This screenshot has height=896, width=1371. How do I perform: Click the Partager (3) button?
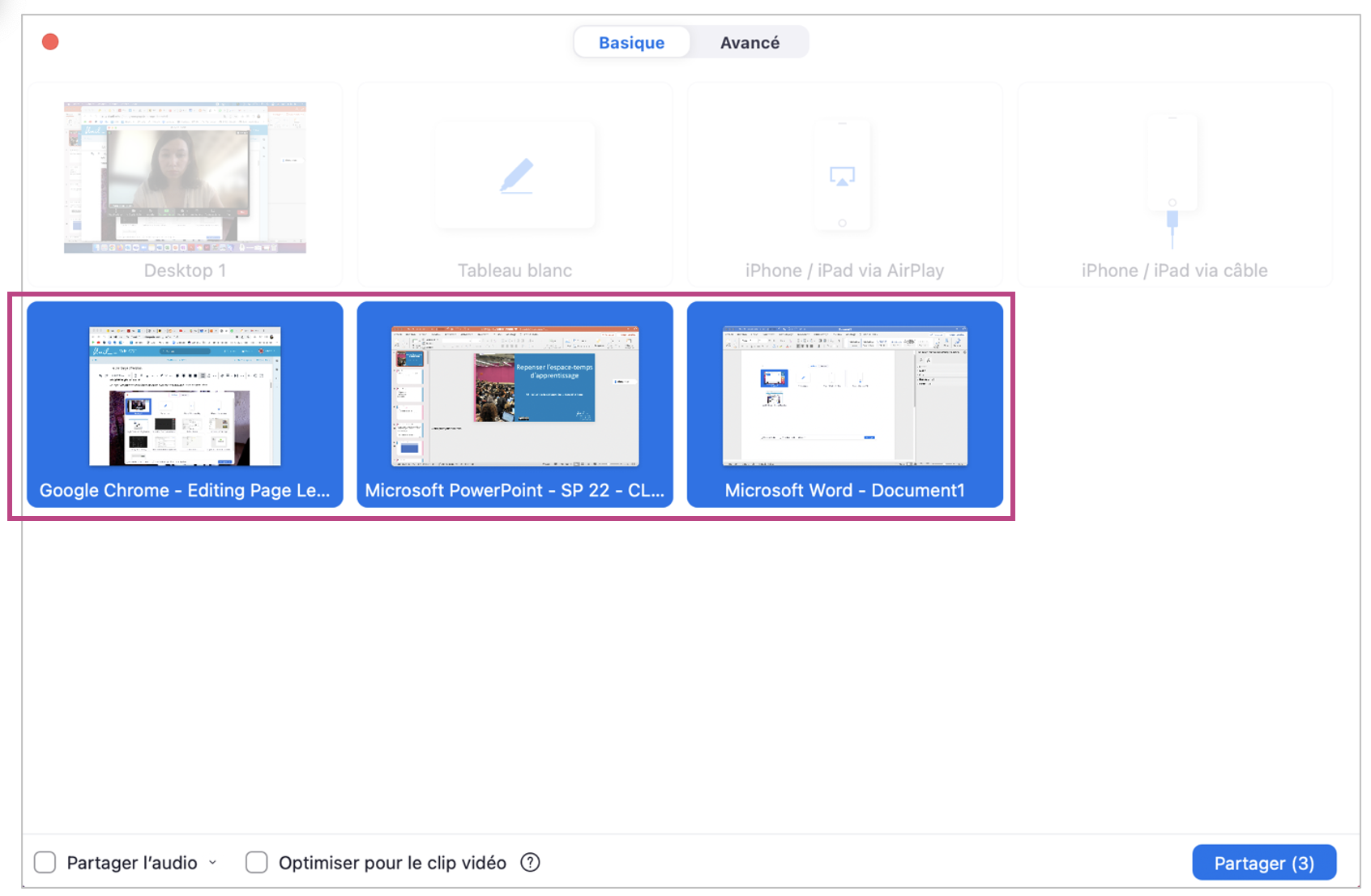[1263, 863]
